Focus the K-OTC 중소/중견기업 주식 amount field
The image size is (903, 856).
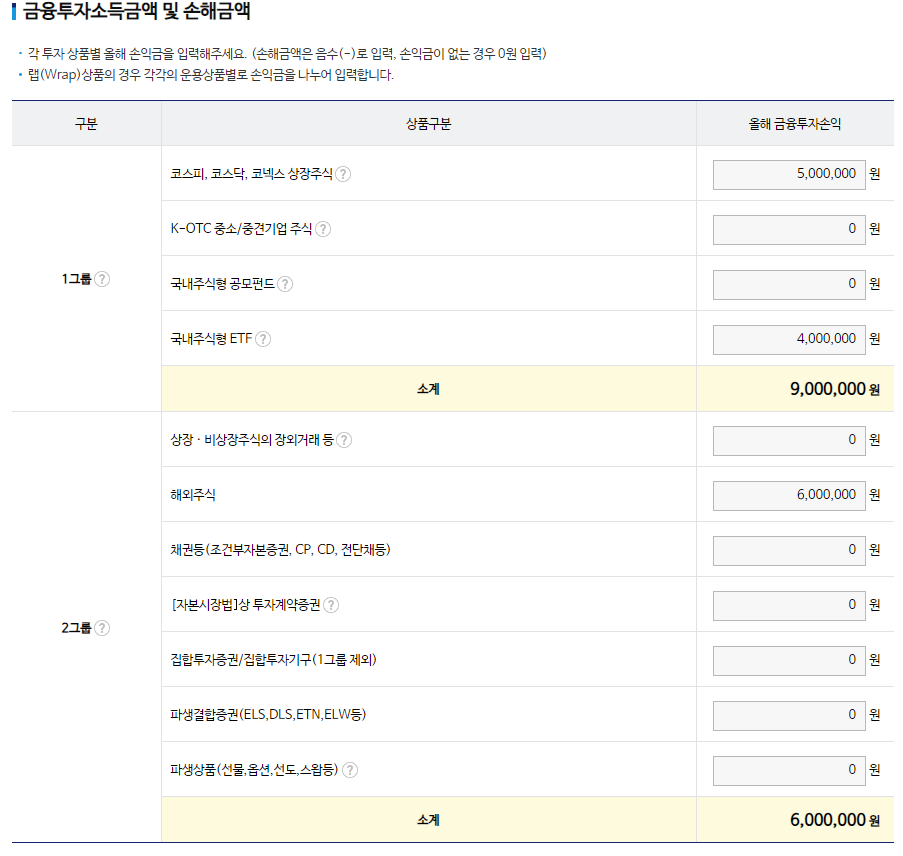pyautogui.click(x=789, y=230)
